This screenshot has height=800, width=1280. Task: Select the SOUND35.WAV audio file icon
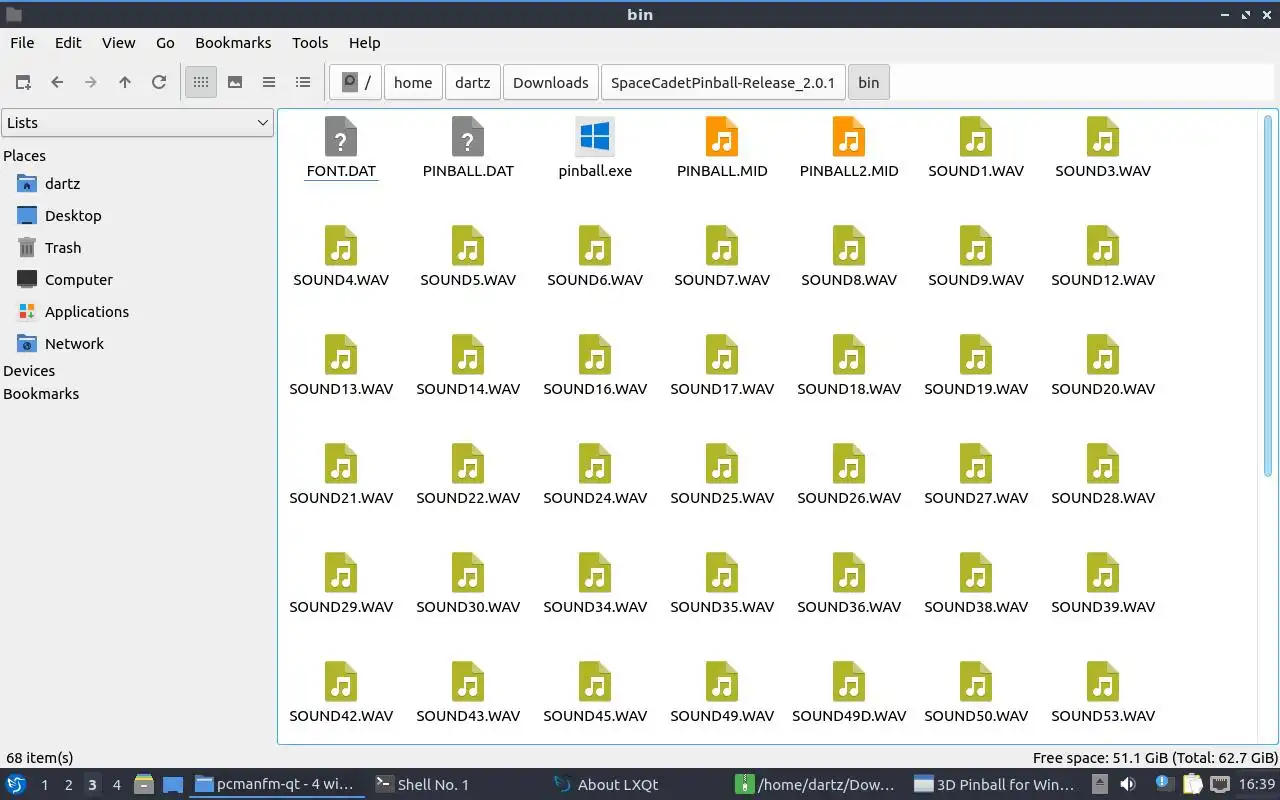pos(722,573)
